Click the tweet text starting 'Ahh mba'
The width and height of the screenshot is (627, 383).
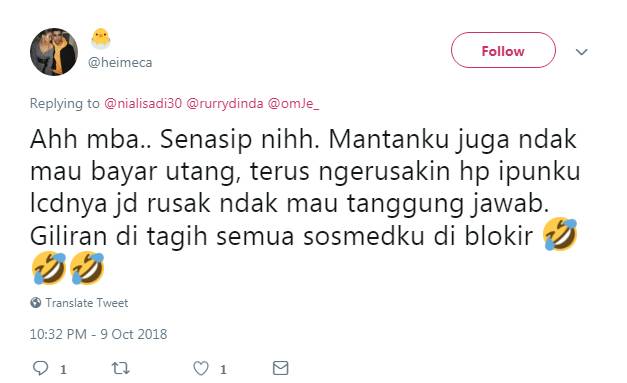point(305,187)
